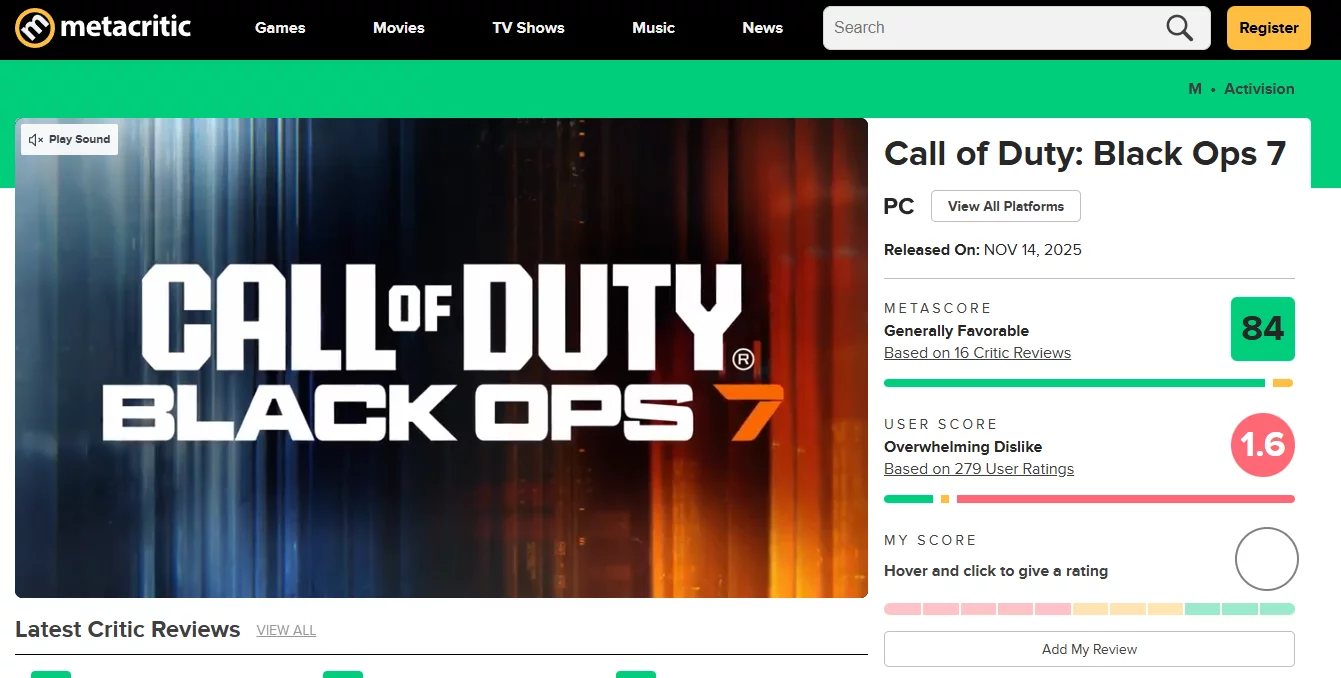This screenshot has width=1341, height=678.
Task: Open the Movies menu
Action: (x=399, y=28)
